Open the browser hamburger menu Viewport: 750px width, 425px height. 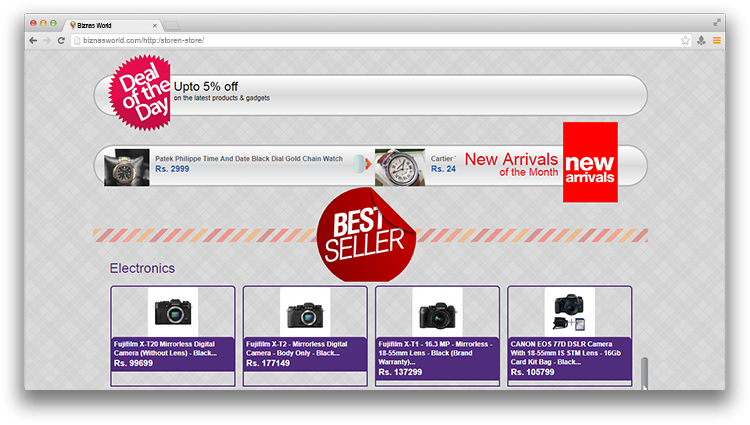tap(716, 40)
